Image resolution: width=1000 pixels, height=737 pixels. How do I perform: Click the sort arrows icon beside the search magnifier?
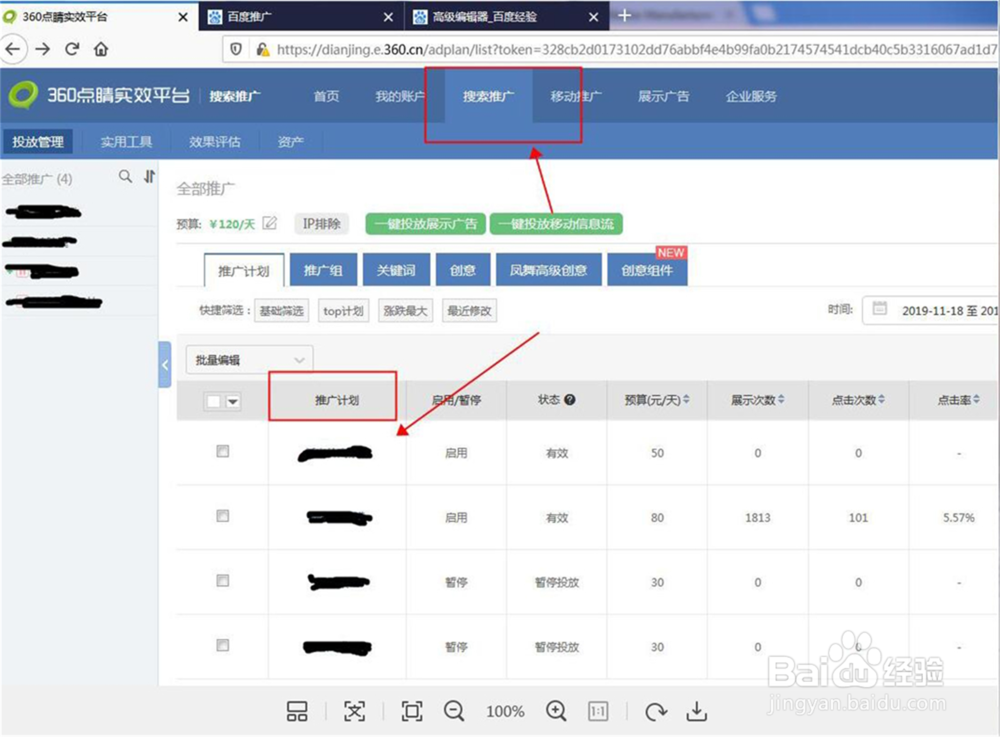point(148,177)
